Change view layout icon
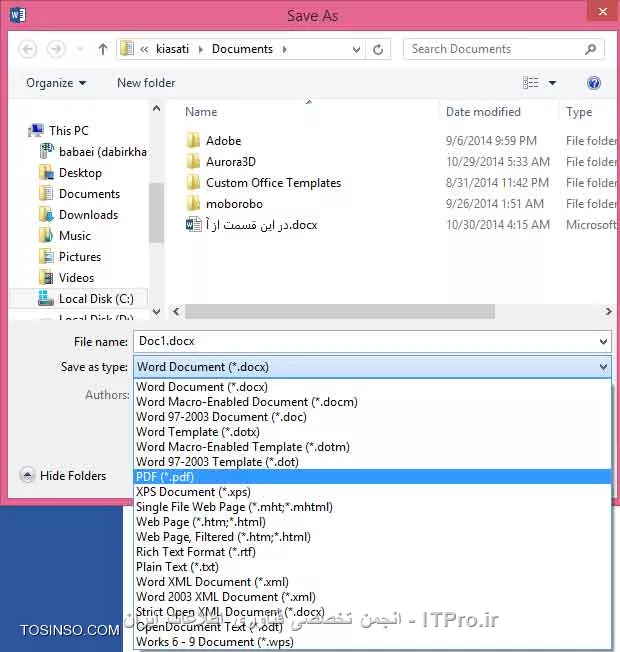620x652 pixels. pyautogui.click(x=531, y=83)
